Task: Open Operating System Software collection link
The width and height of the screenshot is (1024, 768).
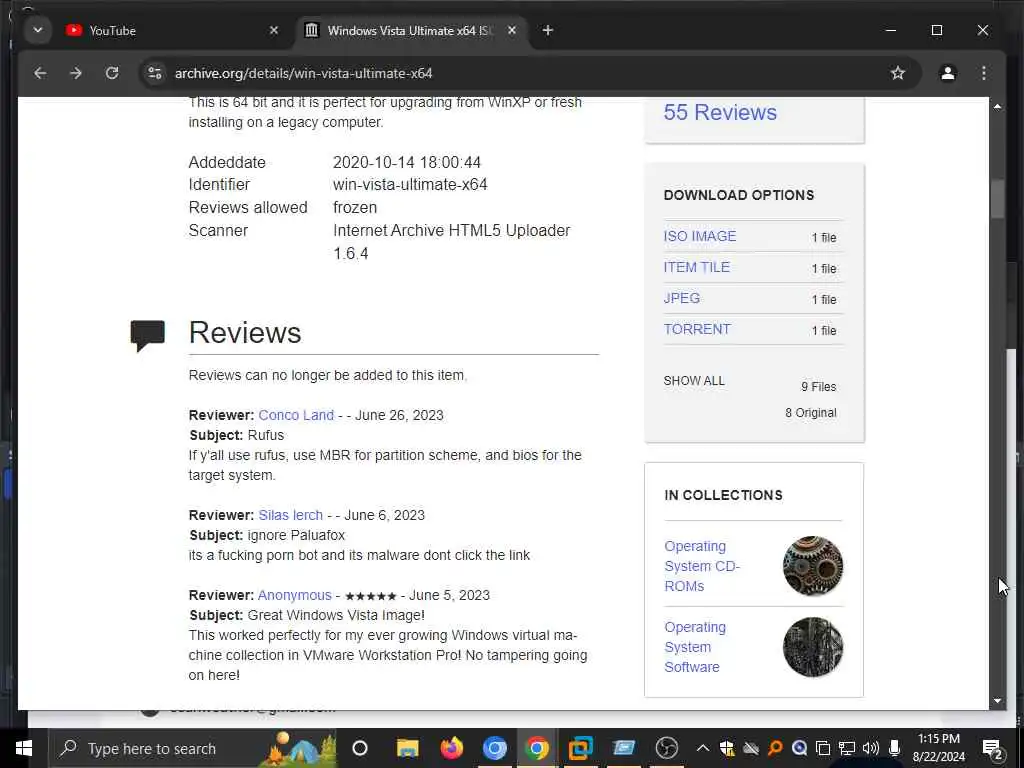Action: coord(694,647)
